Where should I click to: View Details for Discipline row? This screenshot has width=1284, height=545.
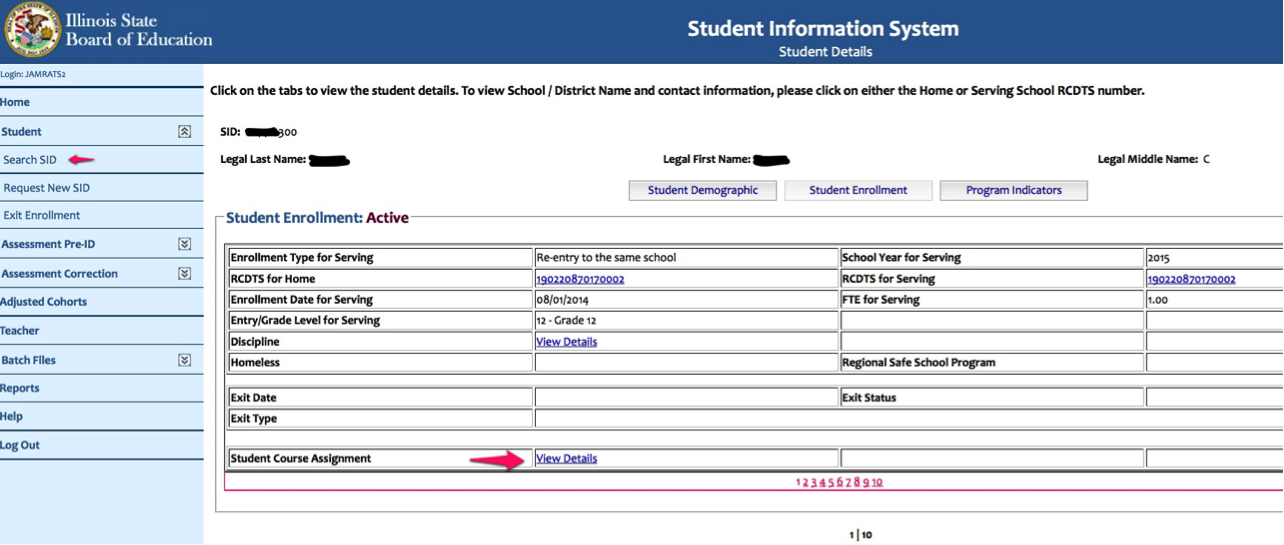[x=566, y=342]
